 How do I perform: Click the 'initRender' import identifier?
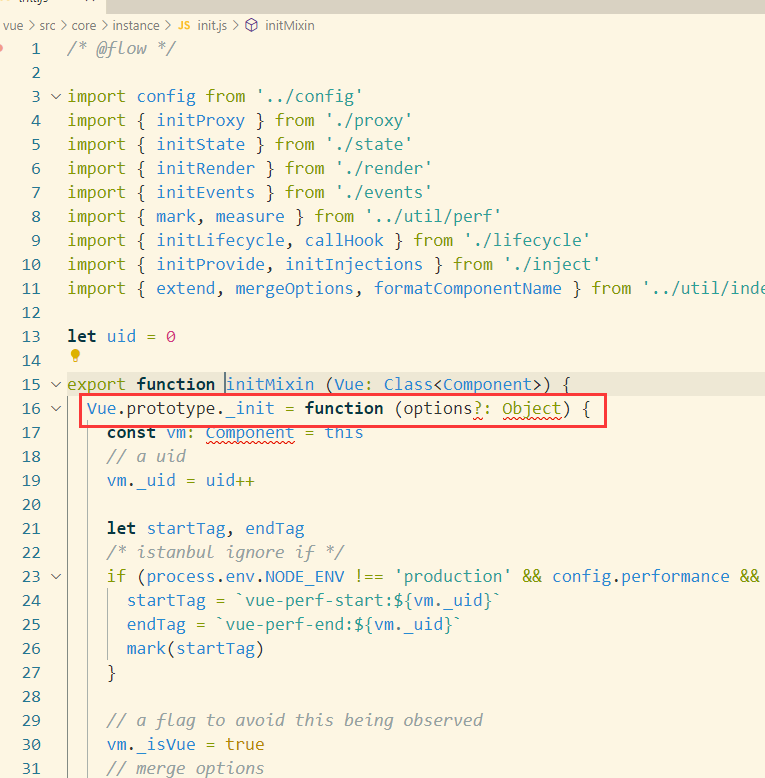[x=205, y=168]
